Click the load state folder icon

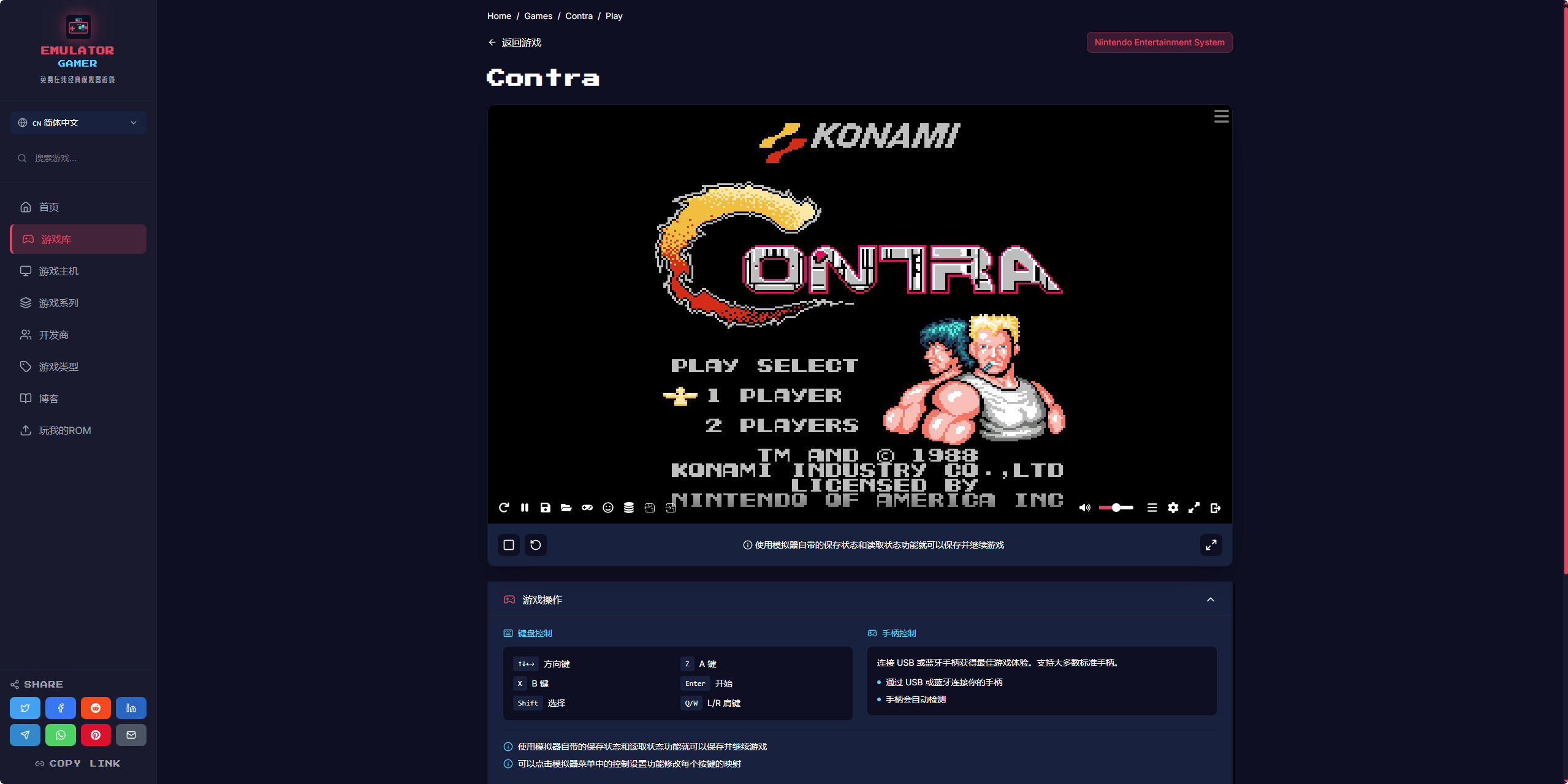[x=566, y=508]
